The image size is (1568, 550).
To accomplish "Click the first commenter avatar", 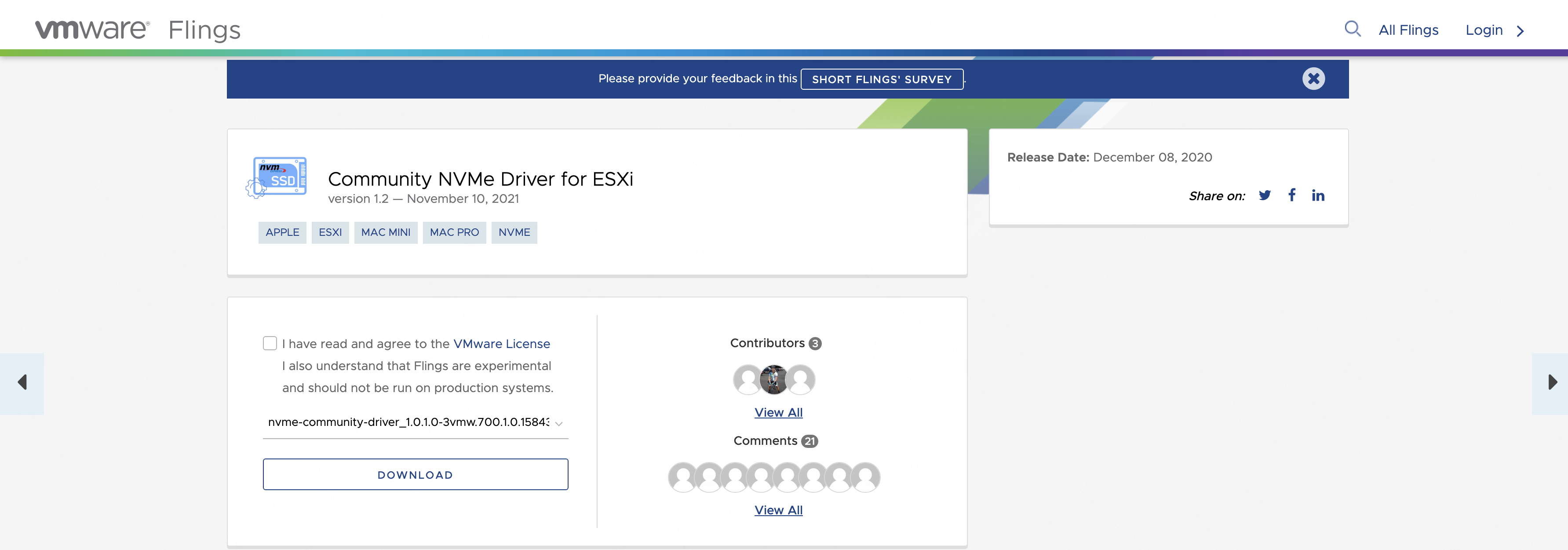I will 682,477.
